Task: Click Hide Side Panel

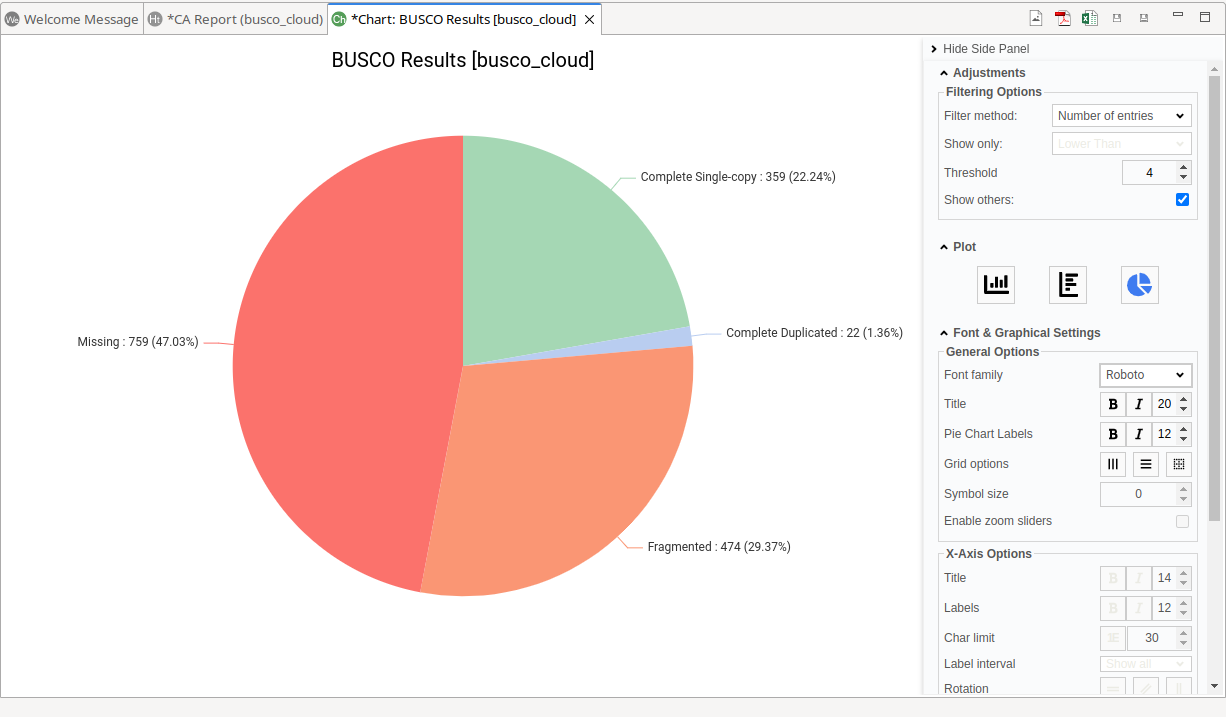Action: 985,49
